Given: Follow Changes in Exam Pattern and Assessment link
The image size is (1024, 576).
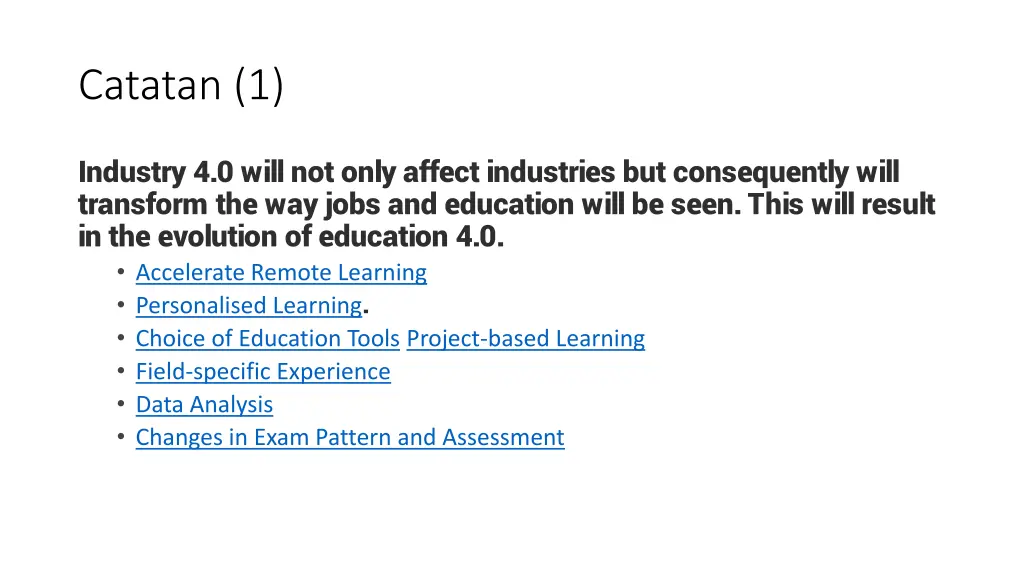Looking at the screenshot, I should [x=350, y=438].
